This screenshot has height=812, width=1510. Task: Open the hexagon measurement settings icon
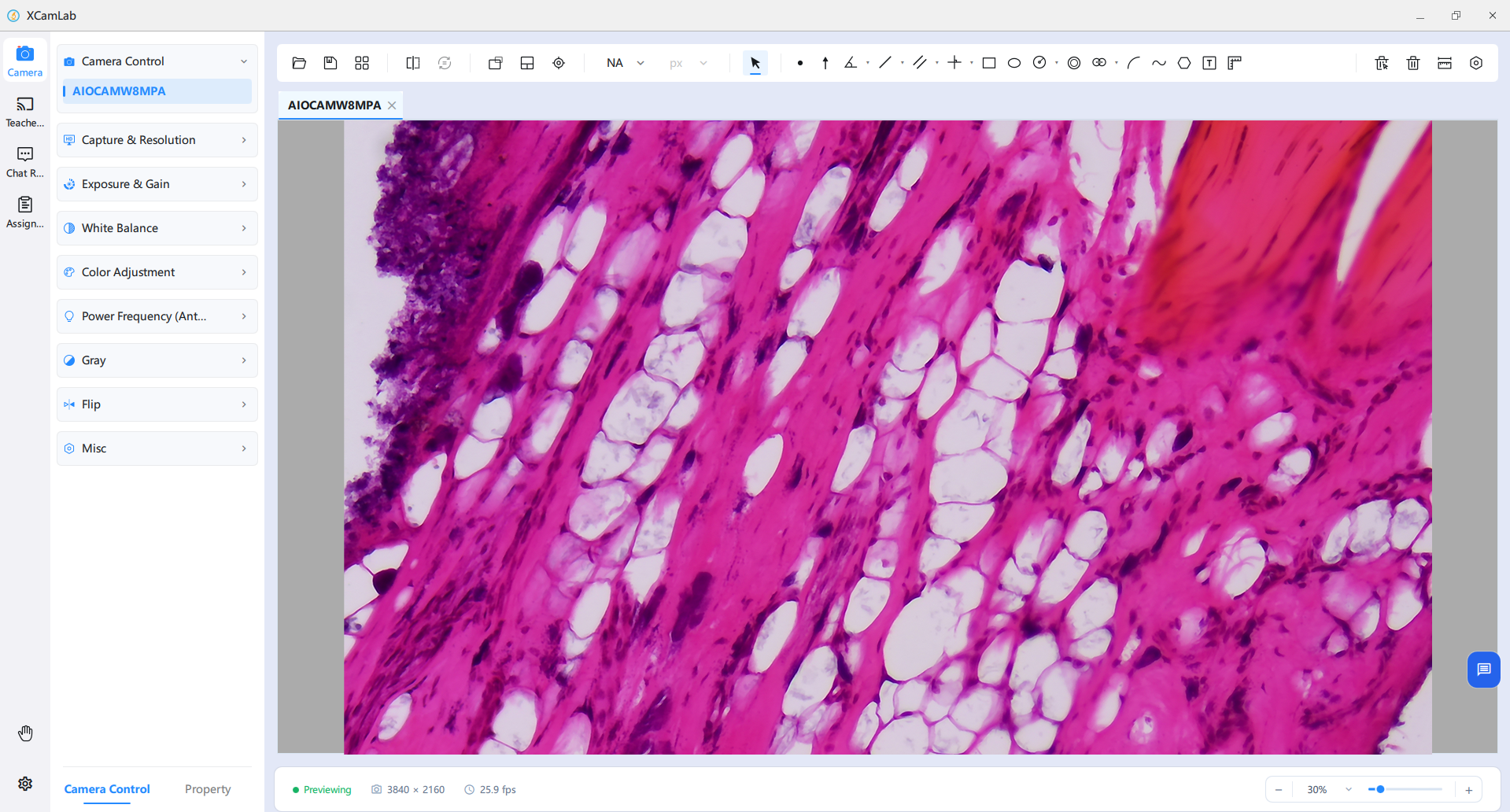pos(1476,63)
